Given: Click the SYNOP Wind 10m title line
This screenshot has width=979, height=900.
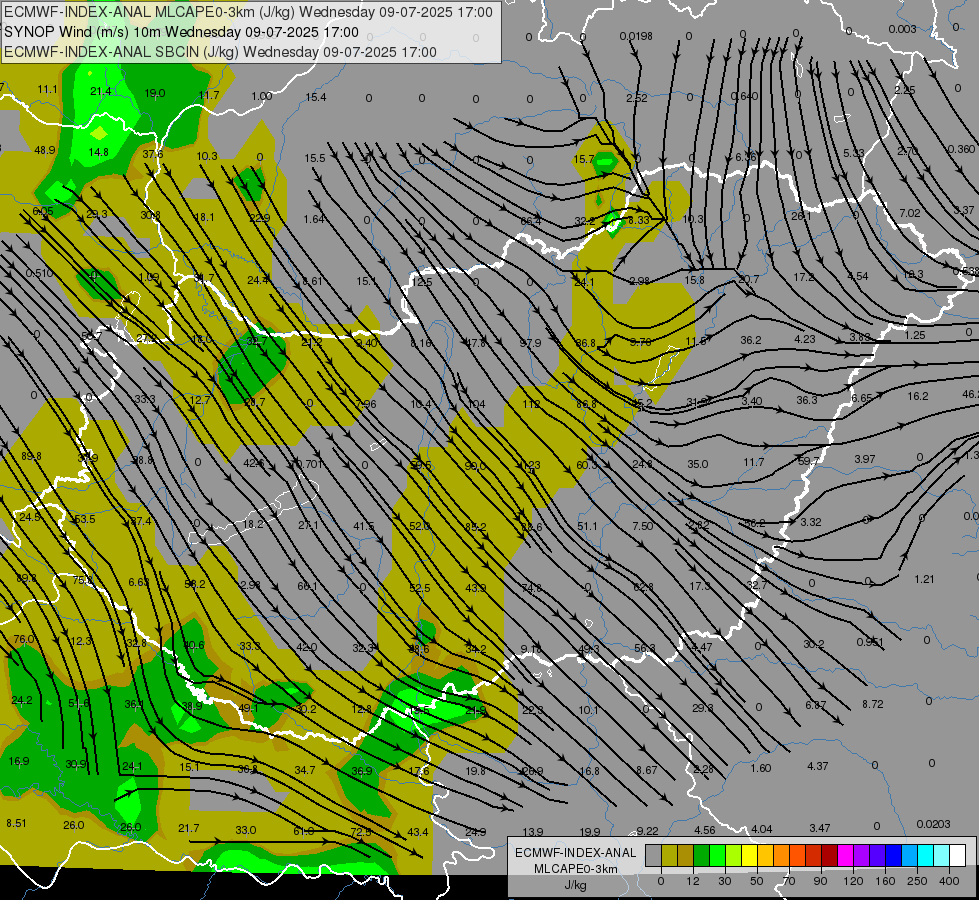Looking at the screenshot, I should 181,32.
